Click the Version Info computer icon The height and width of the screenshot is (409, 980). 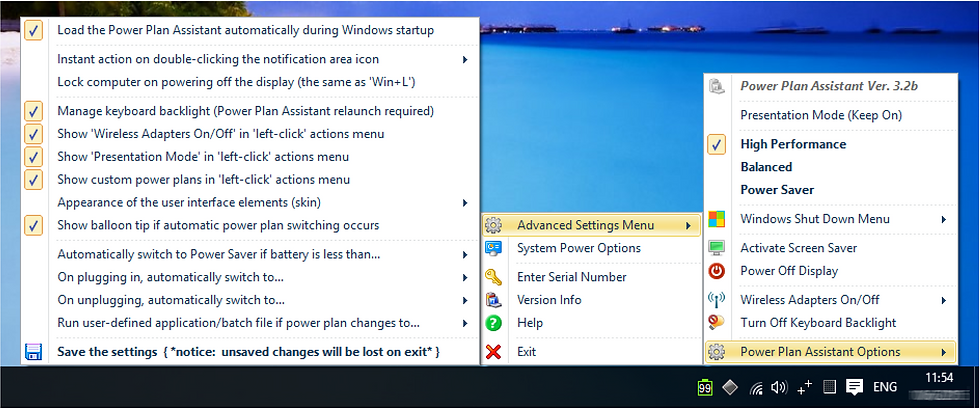point(493,300)
